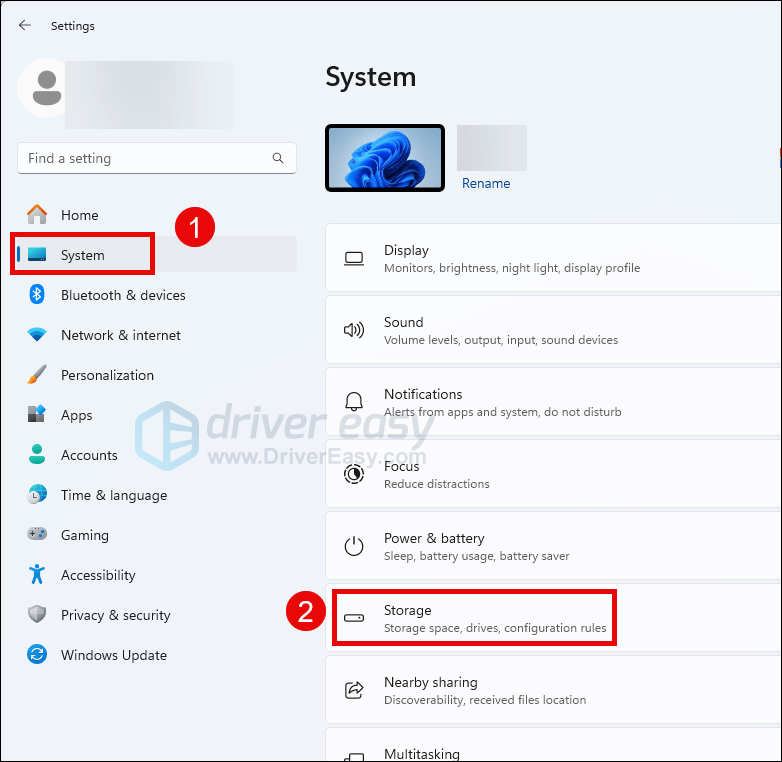Open Accounts settings category
Image resolution: width=782 pixels, height=762 pixels.
click(89, 455)
